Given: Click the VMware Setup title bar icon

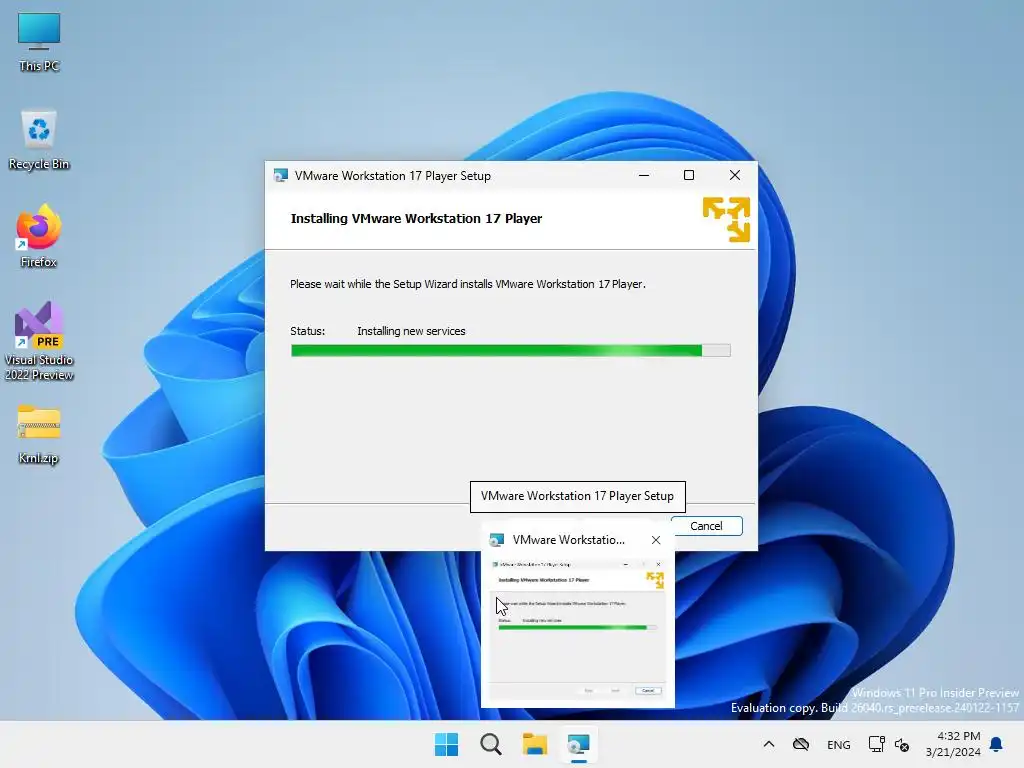Looking at the screenshot, I should 281,176.
